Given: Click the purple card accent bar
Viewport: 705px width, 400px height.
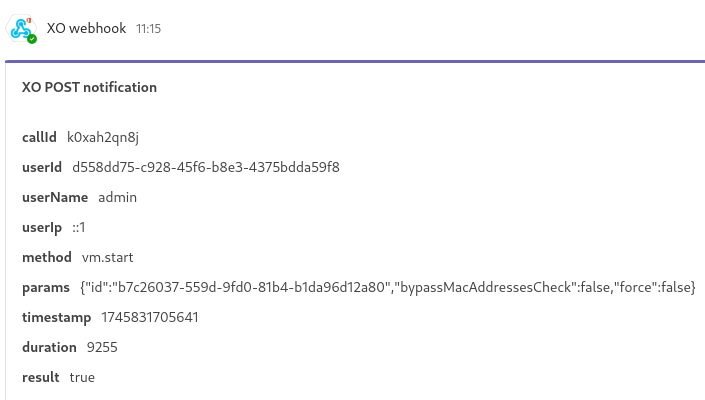Looking at the screenshot, I should [x=355, y=61].
